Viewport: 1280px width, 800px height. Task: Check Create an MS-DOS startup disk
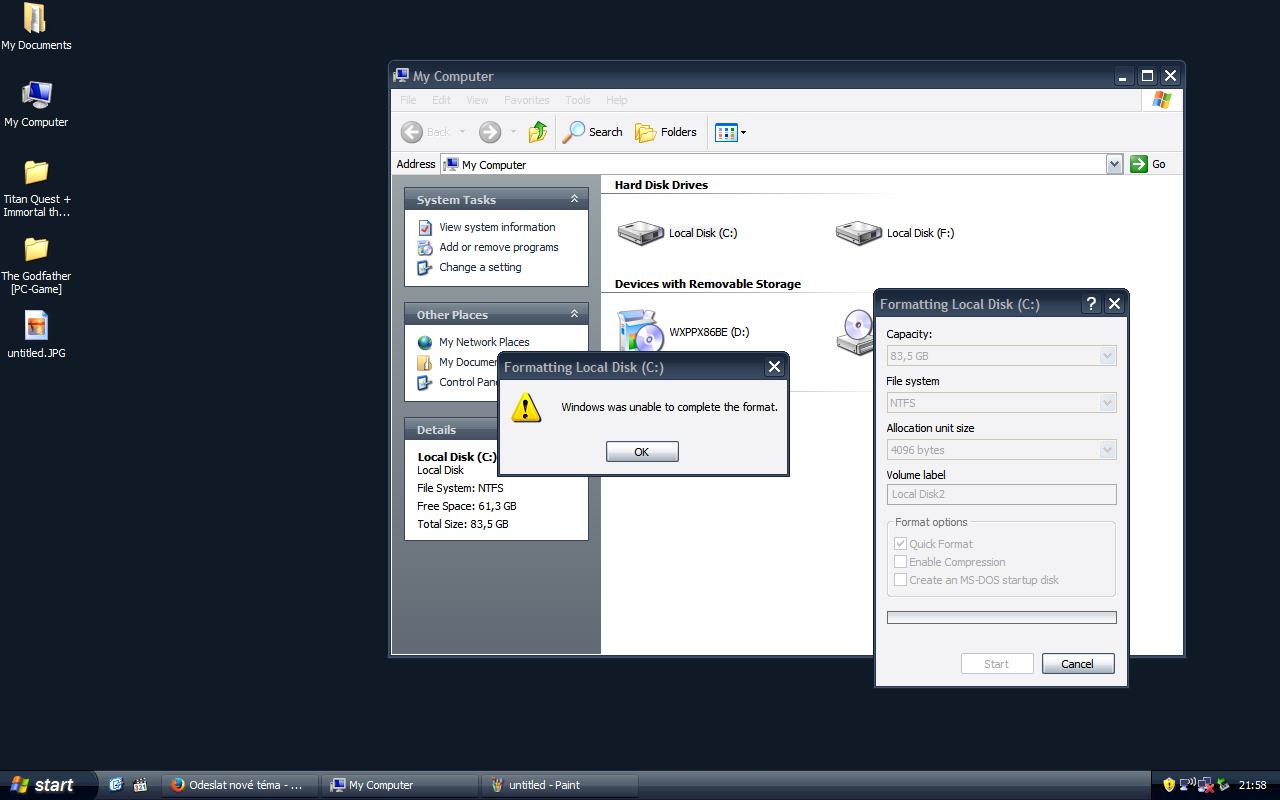900,580
